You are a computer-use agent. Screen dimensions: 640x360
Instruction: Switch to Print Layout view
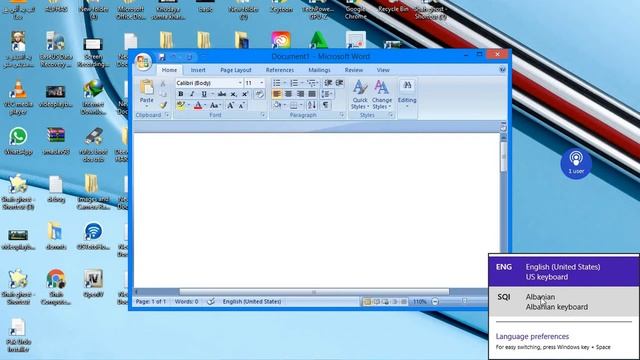(367, 302)
